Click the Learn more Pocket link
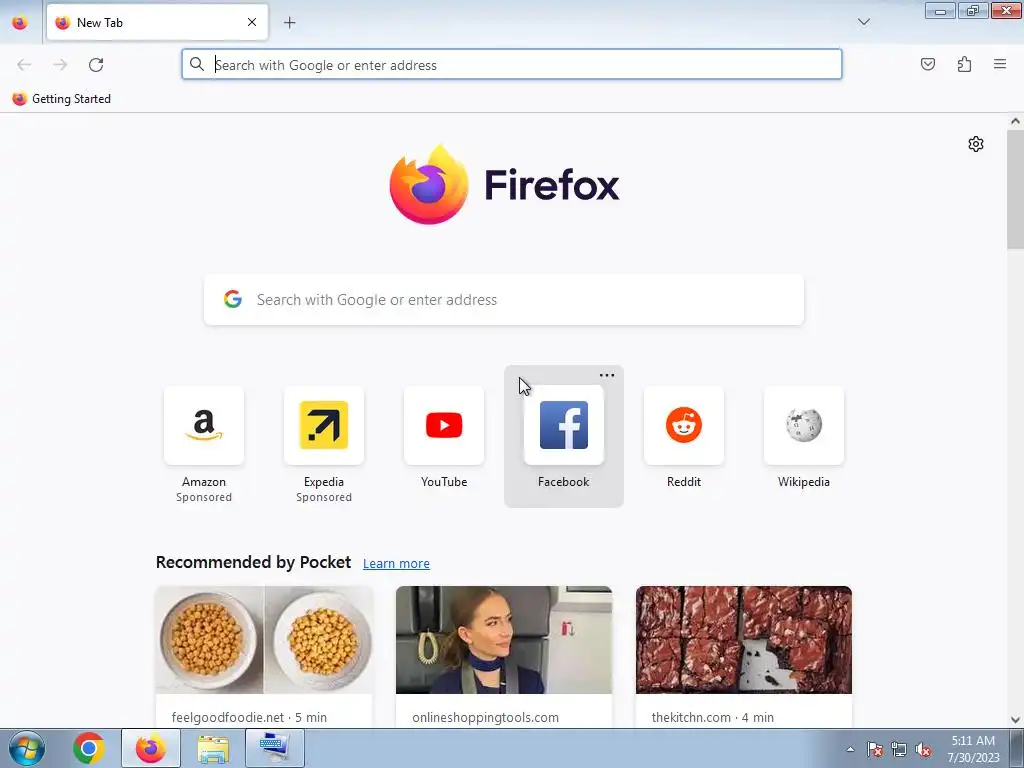The image size is (1024, 768). 396,563
